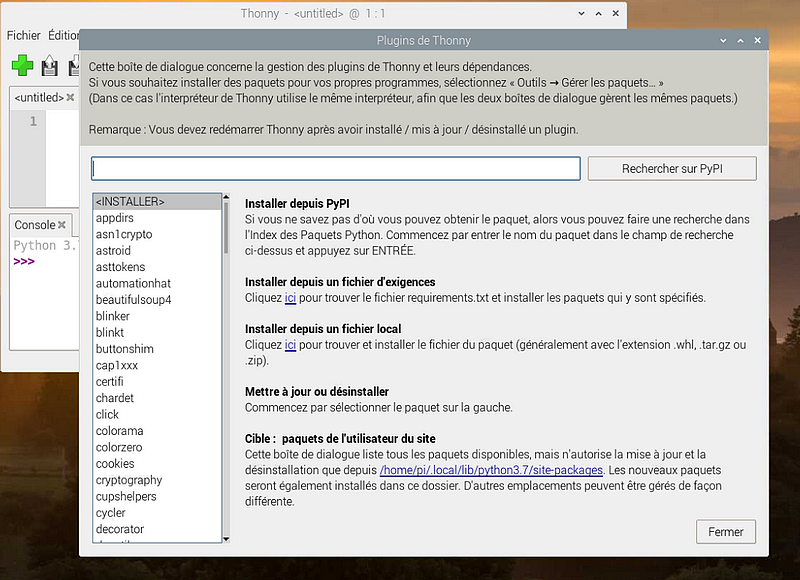Select appdirs in the package list
The image size is (800, 580).
(x=157, y=218)
